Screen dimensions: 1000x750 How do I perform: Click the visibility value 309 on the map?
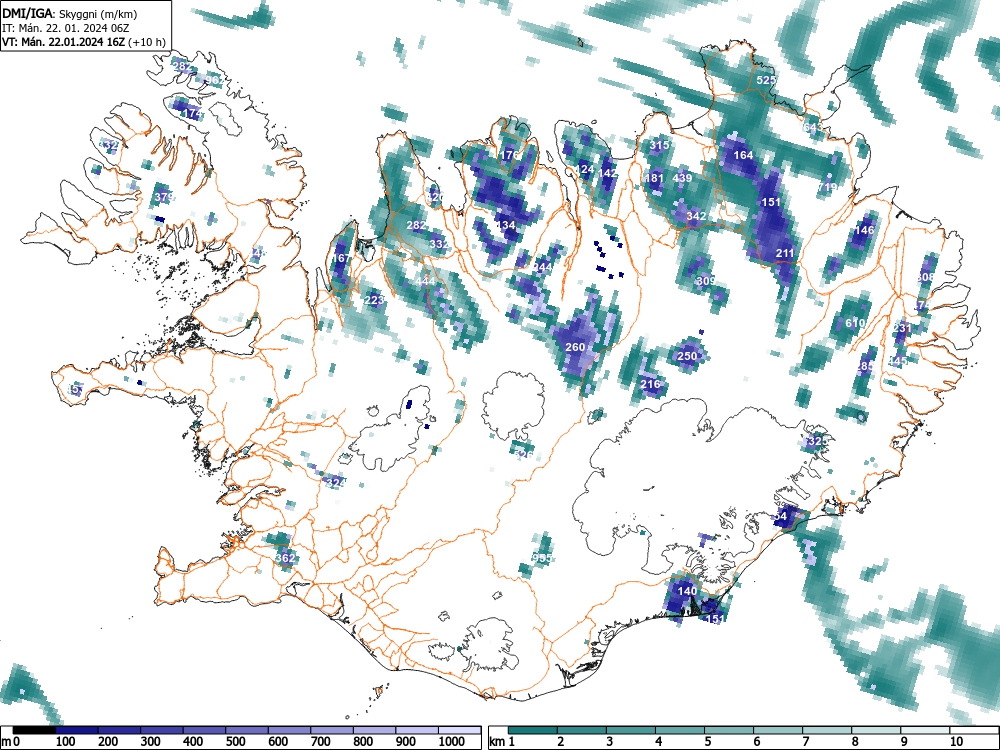706,281
